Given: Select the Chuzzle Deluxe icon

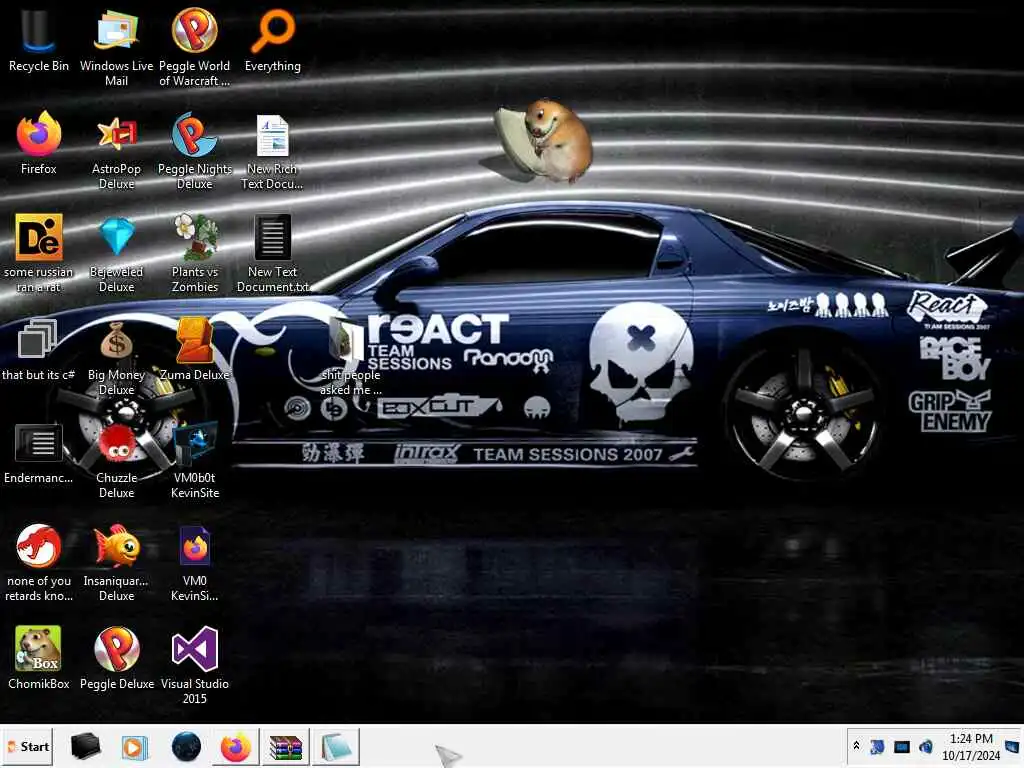Looking at the screenshot, I should [116, 460].
